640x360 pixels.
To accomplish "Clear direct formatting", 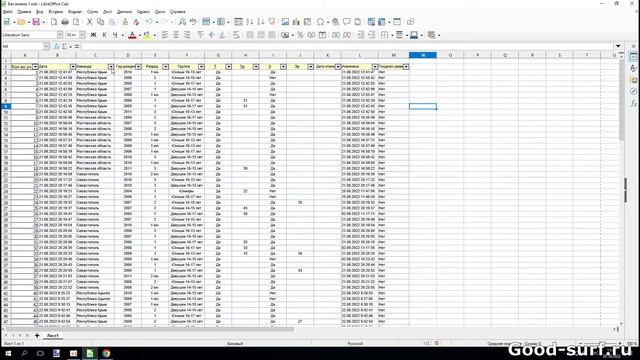I will coord(136,22).
